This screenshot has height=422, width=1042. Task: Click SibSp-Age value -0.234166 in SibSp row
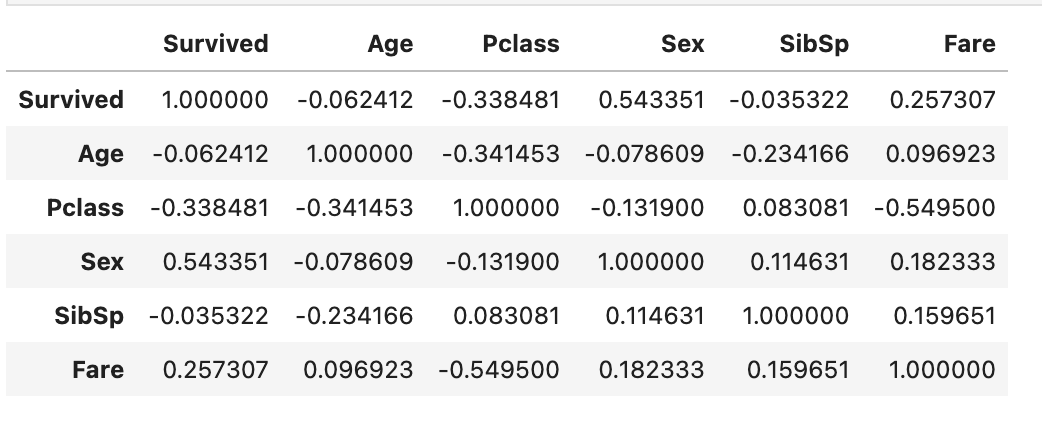coord(354,316)
